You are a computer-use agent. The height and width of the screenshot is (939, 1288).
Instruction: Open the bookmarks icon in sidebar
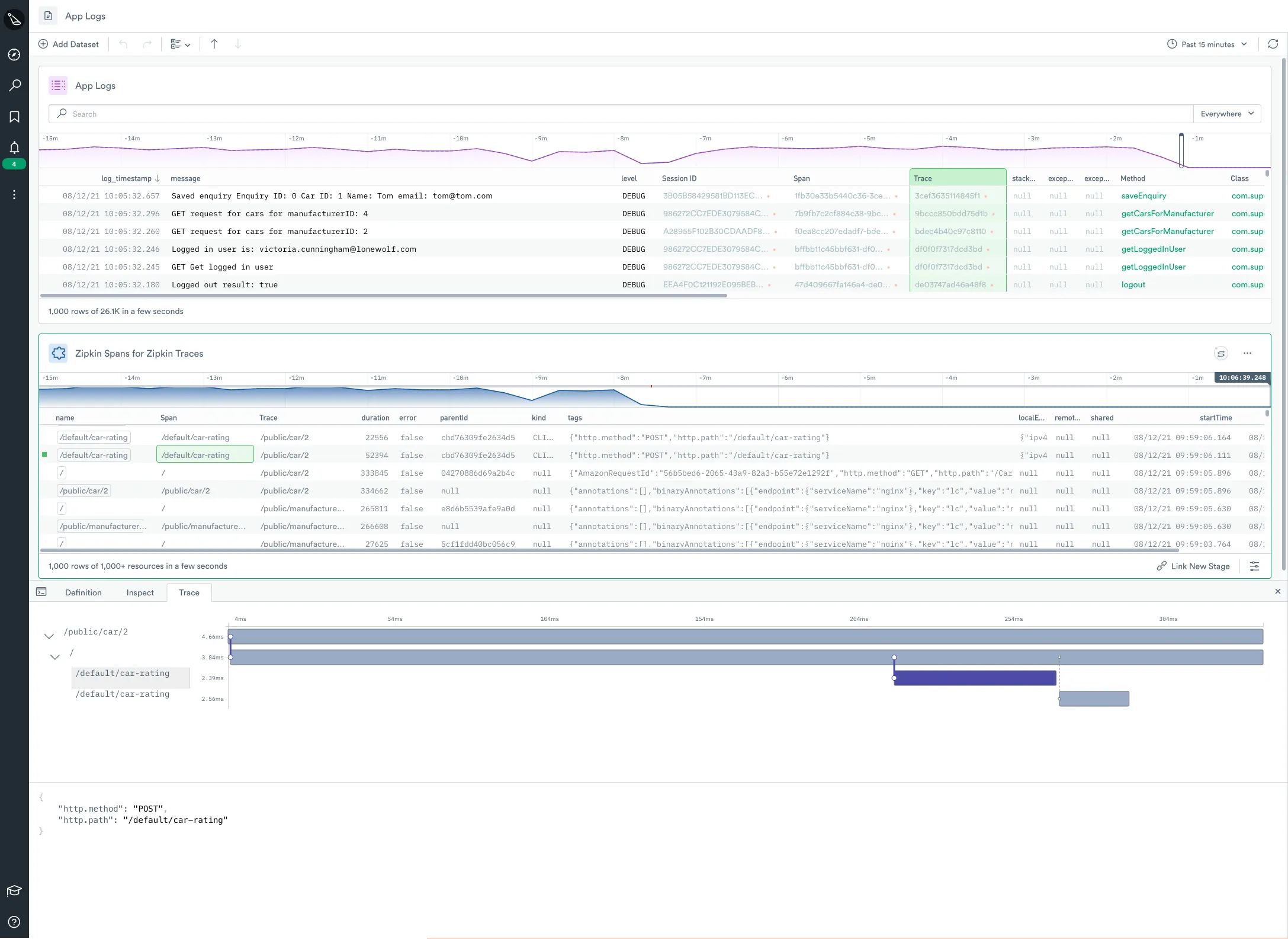click(14, 117)
